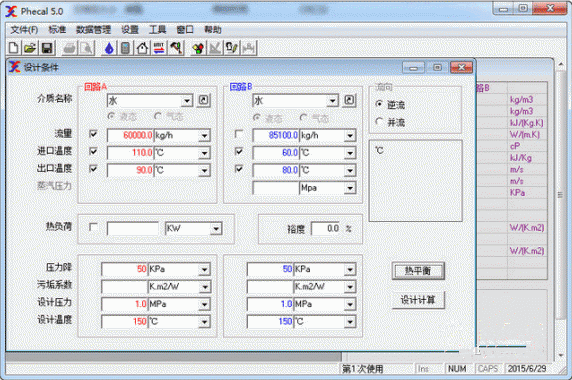Click the 回路A 进口温度 field showing 110.0

[x=130, y=153]
